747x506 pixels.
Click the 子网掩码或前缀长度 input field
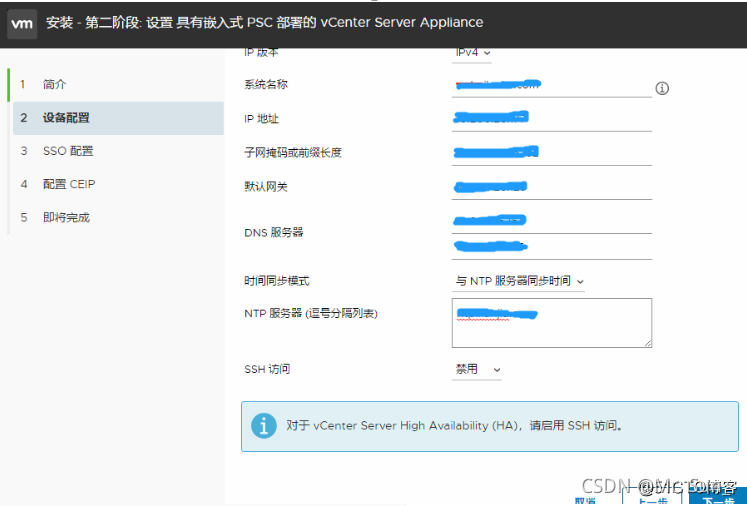tap(552, 154)
